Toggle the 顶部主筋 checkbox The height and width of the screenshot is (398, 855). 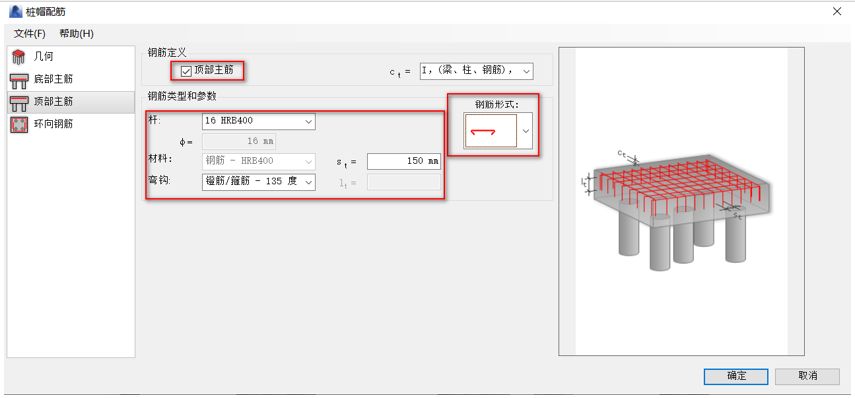[186, 71]
